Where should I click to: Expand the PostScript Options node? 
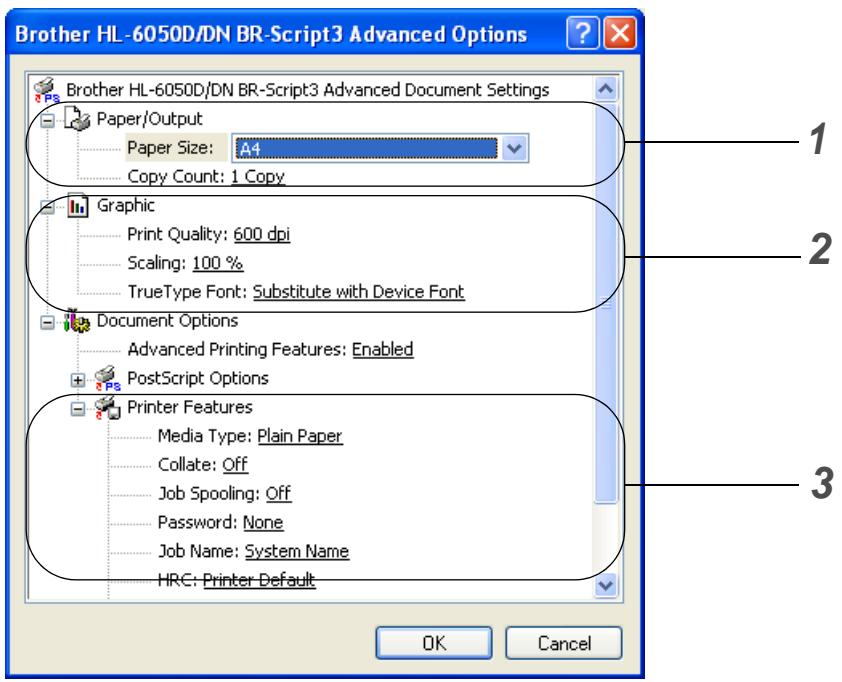78,380
